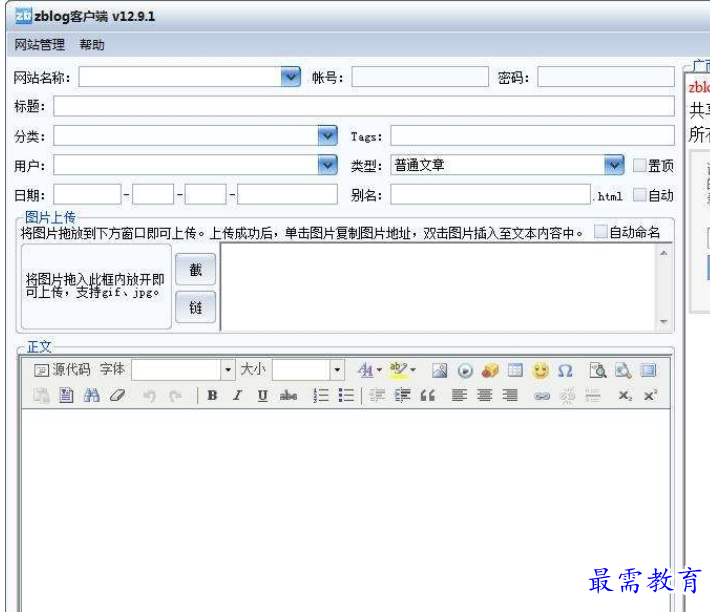Viewport: 710px width, 612px height.
Task: Click the image drop zone box
Action: [x=96, y=287]
